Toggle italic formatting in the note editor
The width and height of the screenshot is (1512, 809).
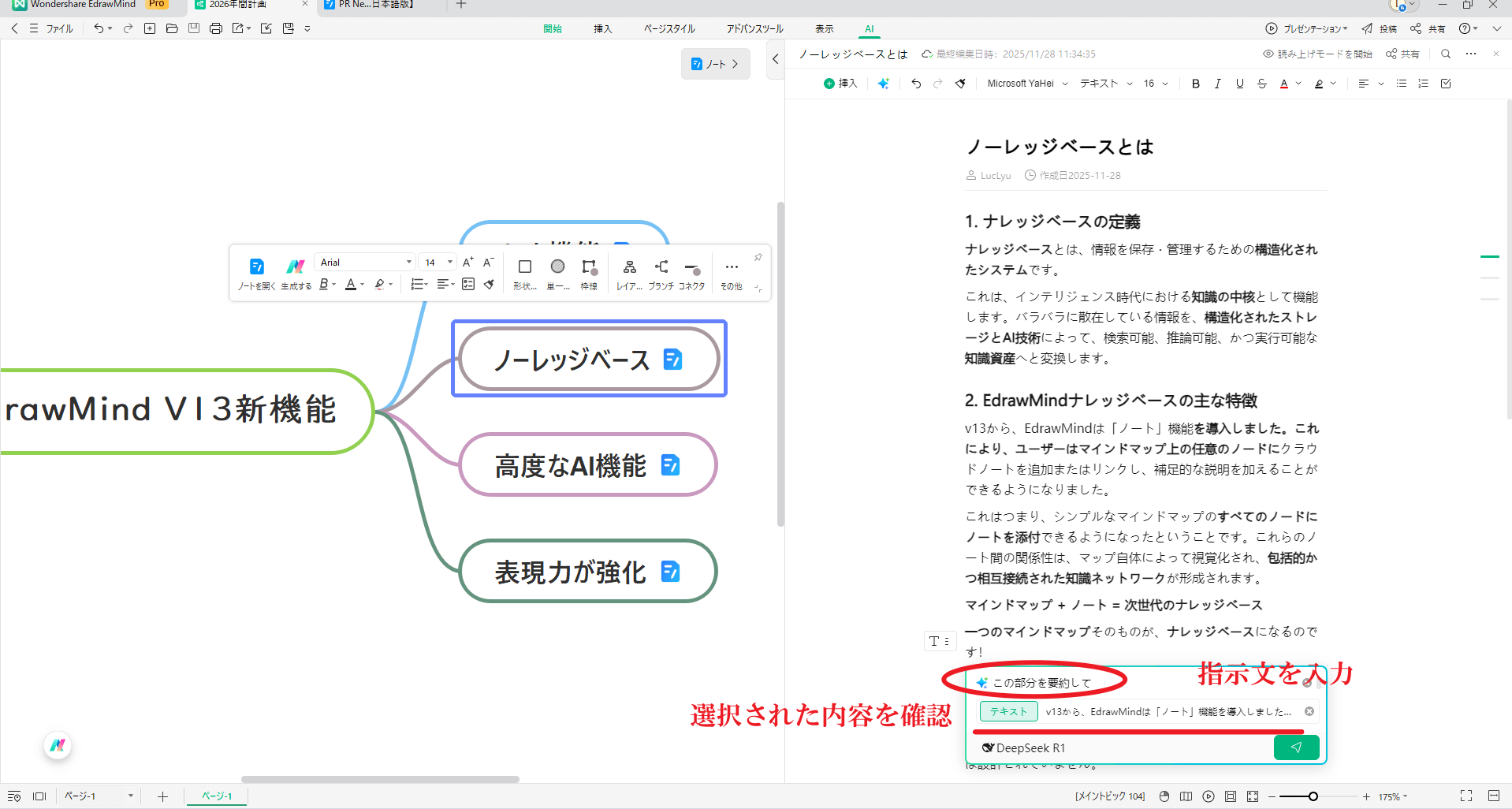coord(1217,83)
